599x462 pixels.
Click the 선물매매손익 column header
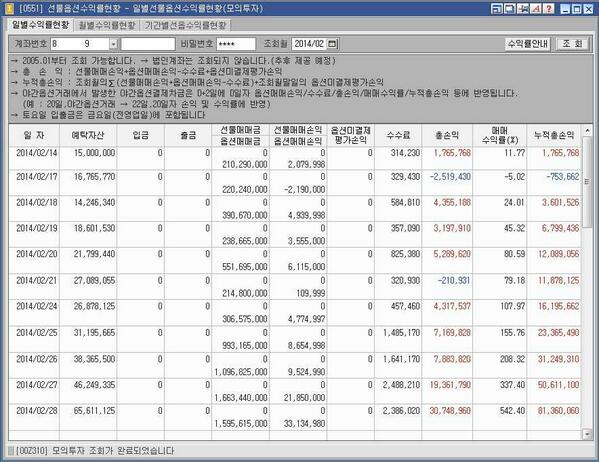pos(298,130)
